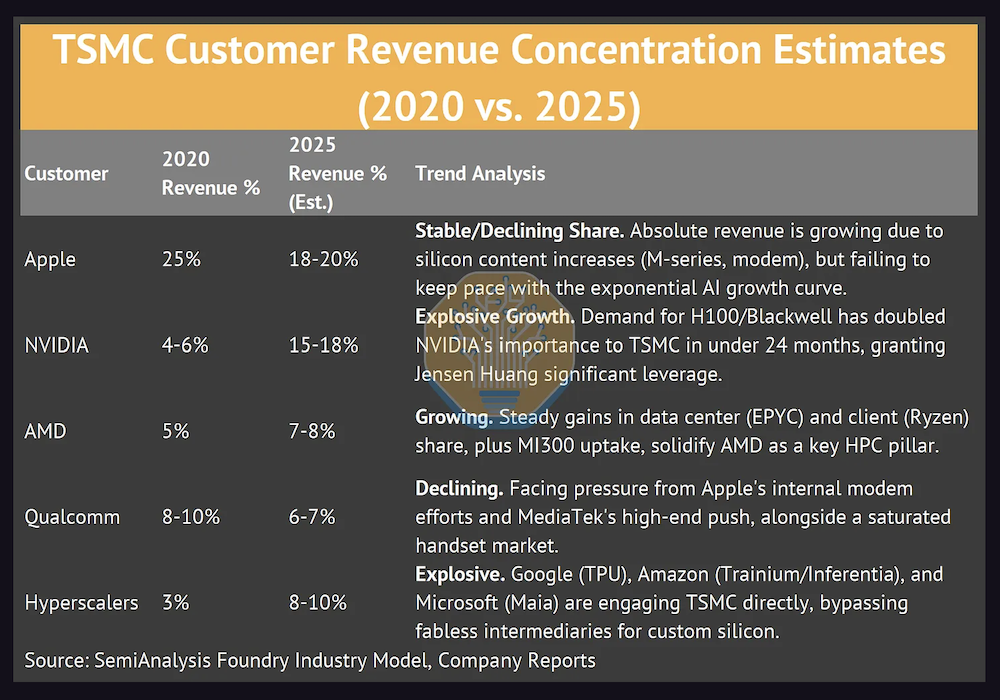Screen dimensions: 1000x700
Task: Click Apple's 25% 2020 revenue value
Action: [181, 259]
